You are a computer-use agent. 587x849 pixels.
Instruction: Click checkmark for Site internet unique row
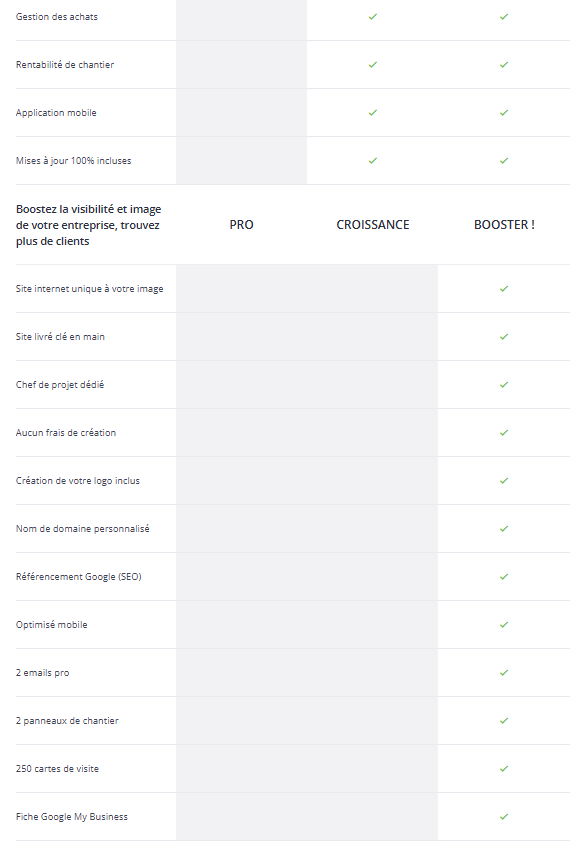click(504, 289)
